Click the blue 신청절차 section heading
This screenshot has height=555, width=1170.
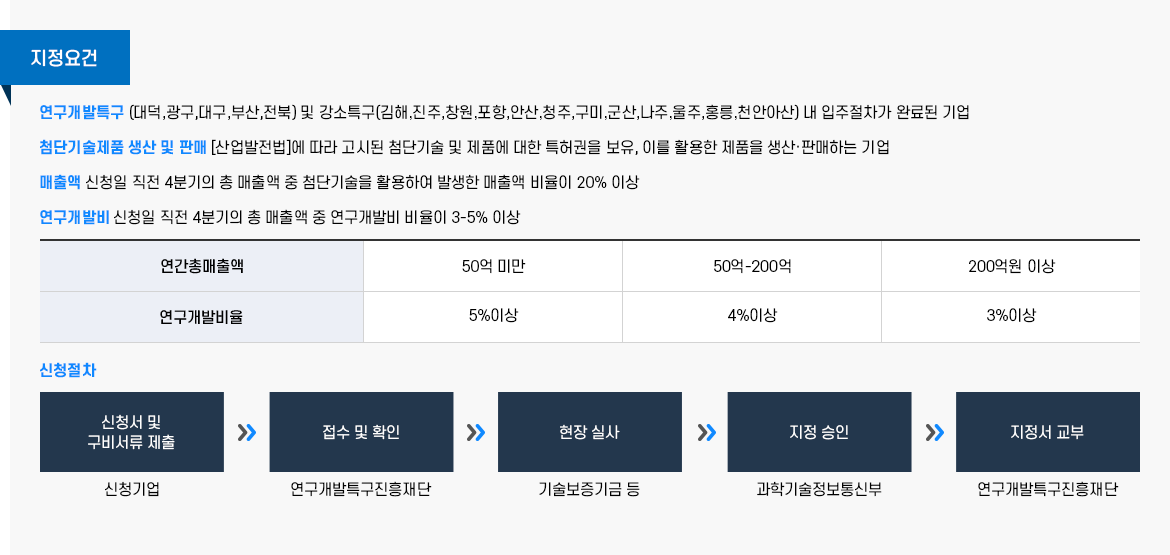coord(68,370)
